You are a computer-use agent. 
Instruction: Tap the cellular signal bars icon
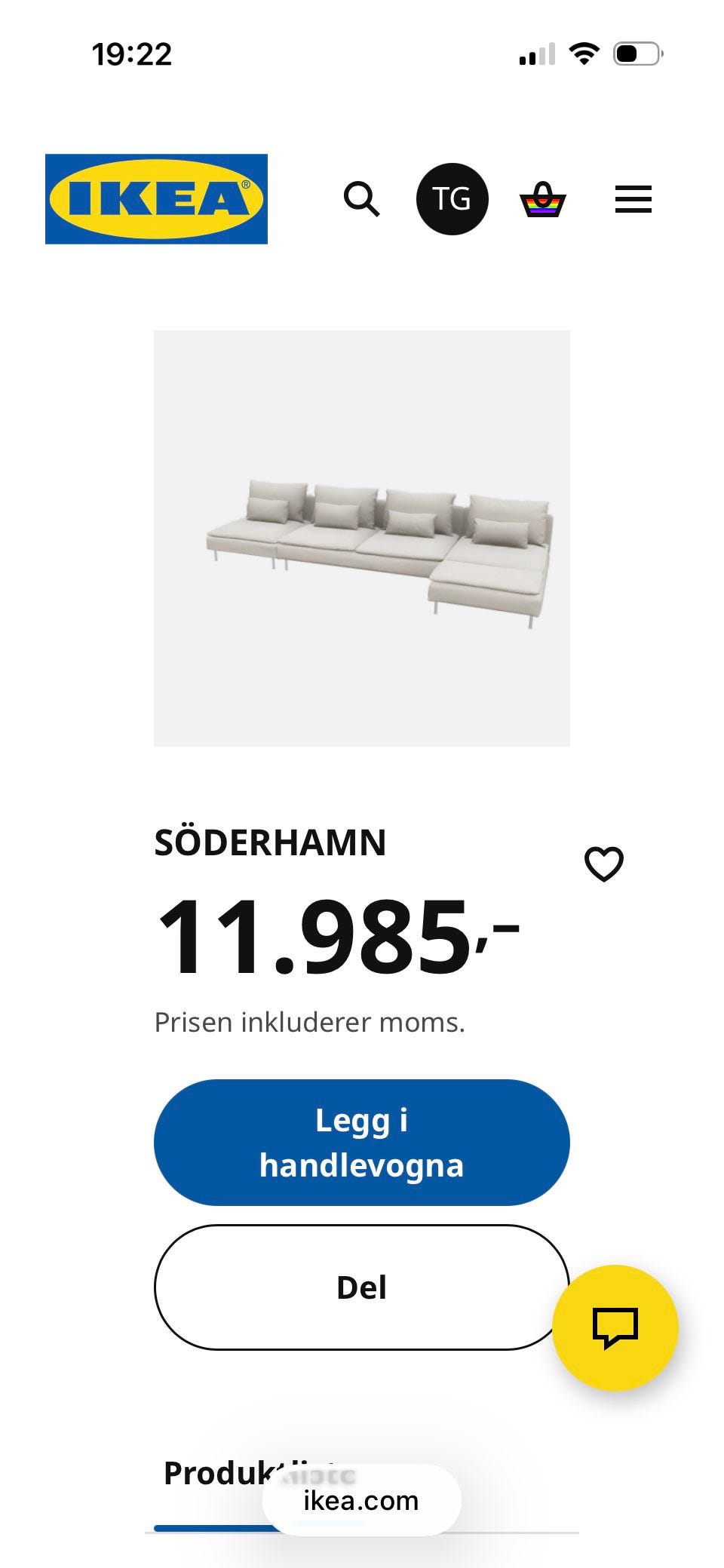pos(537,55)
